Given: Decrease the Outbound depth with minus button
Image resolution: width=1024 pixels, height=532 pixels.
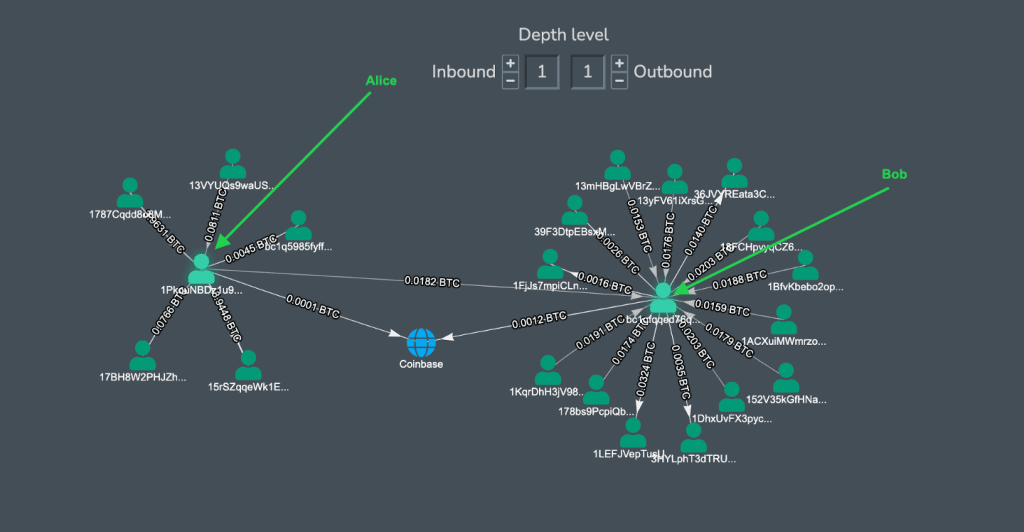Looking at the screenshot, I should tap(619, 81).
